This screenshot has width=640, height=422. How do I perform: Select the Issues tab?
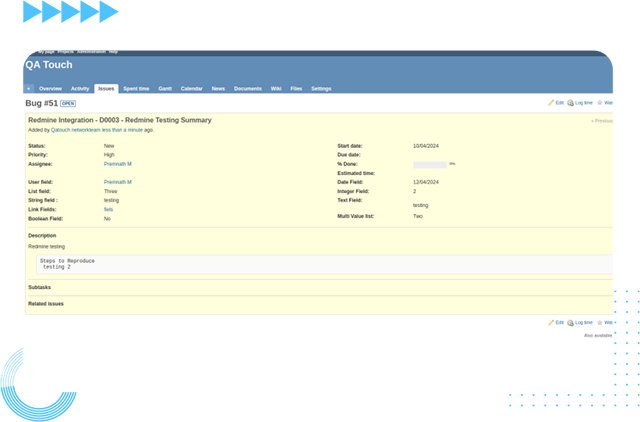click(x=106, y=89)
